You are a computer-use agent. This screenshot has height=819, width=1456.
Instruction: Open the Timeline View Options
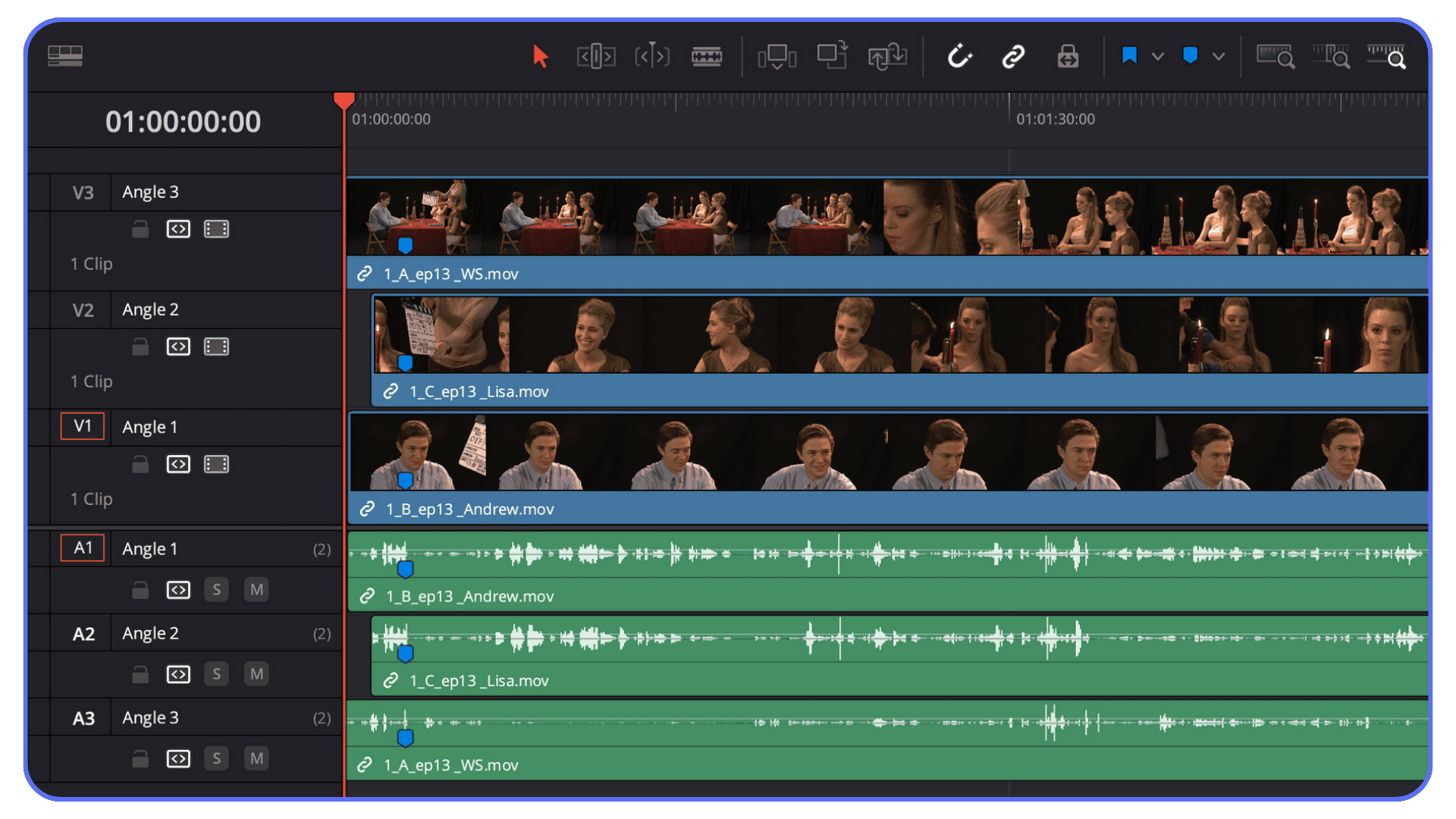point(64,55)
